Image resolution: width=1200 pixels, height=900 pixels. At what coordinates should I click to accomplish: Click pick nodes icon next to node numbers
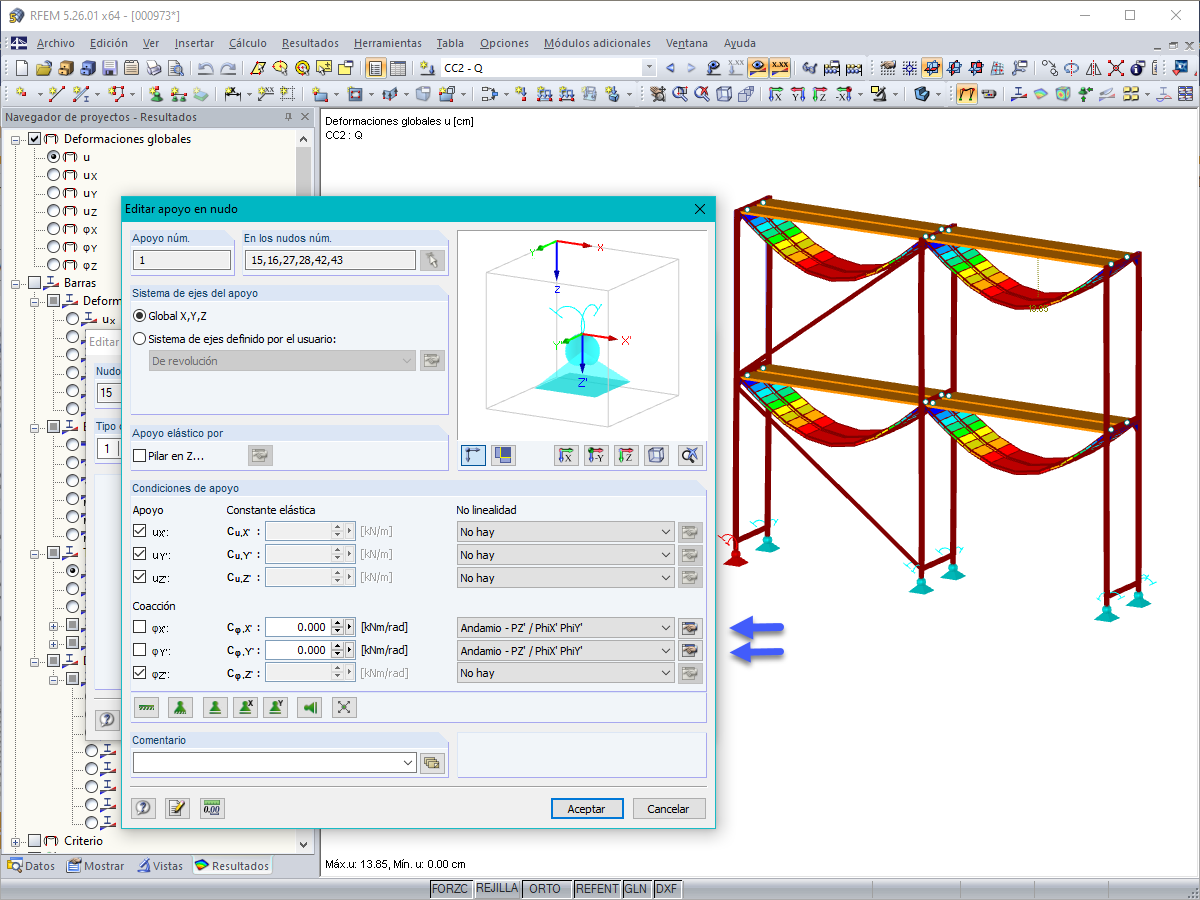(432, 260)
